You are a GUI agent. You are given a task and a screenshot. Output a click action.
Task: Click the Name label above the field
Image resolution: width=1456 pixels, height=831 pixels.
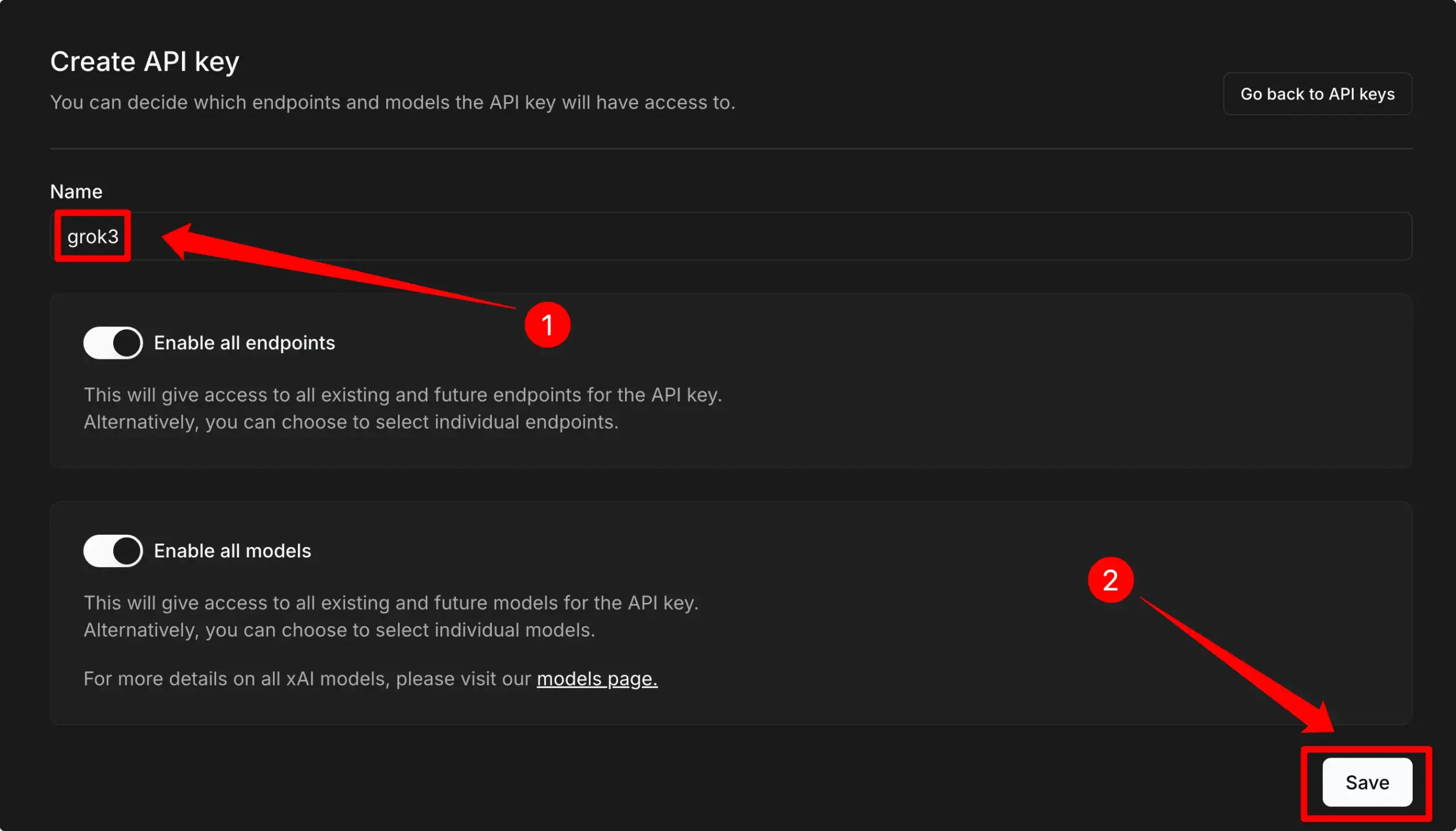coord(76,191)
